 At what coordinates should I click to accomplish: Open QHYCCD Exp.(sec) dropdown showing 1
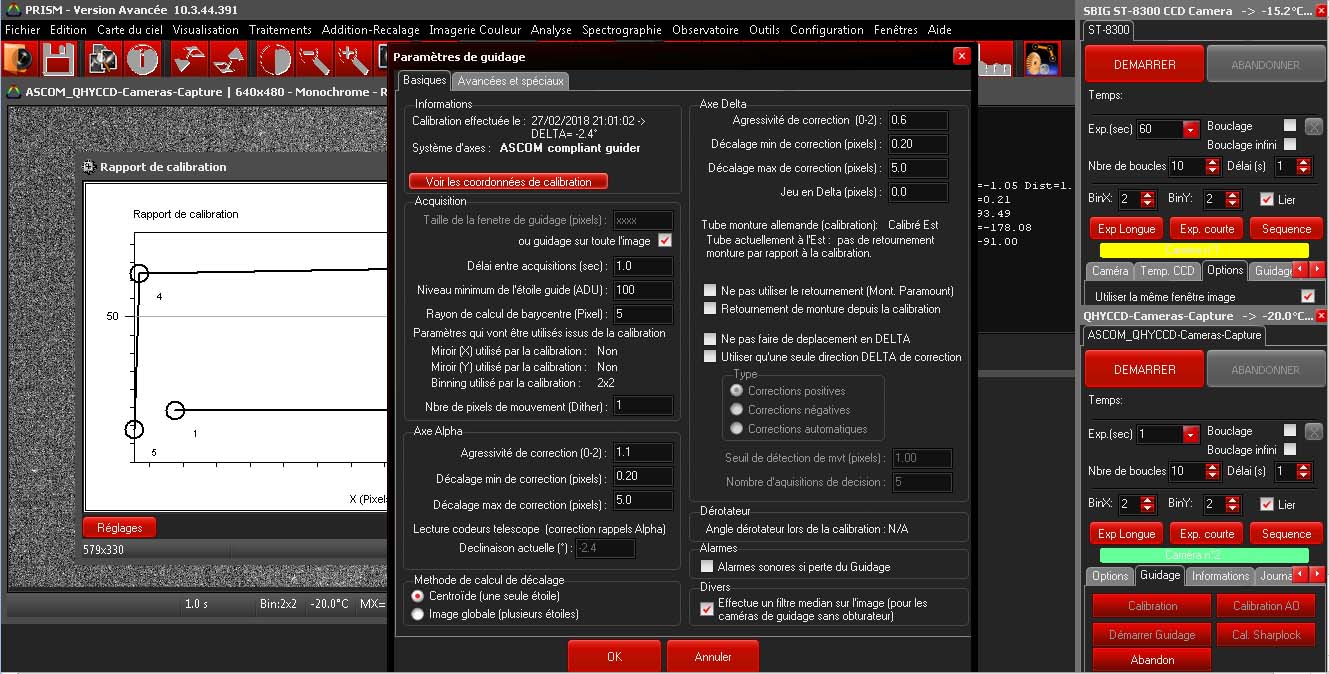pos(1190,435)
